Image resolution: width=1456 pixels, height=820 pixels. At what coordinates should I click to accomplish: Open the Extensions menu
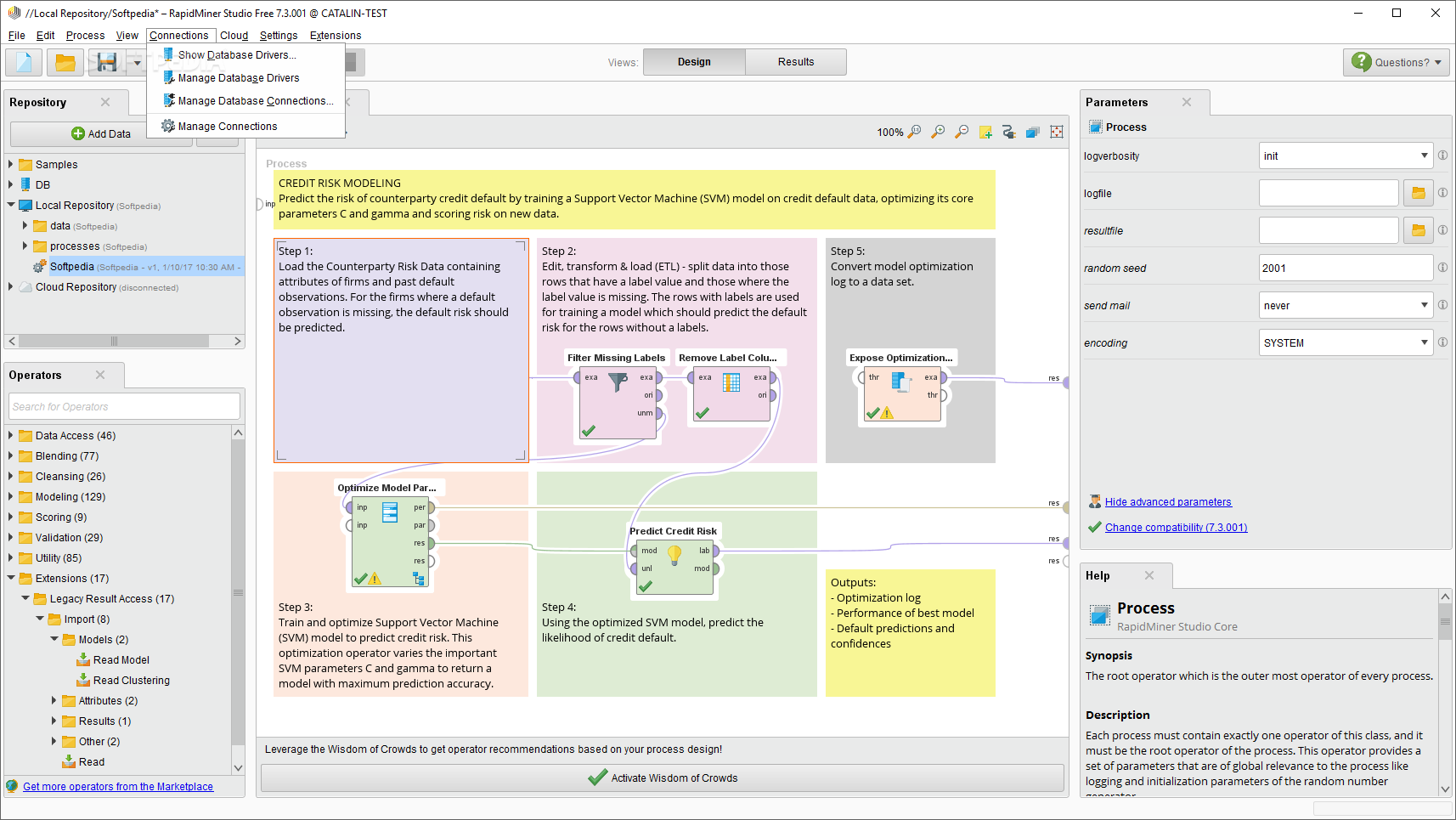pyautogui.click(x=336, y=35)
